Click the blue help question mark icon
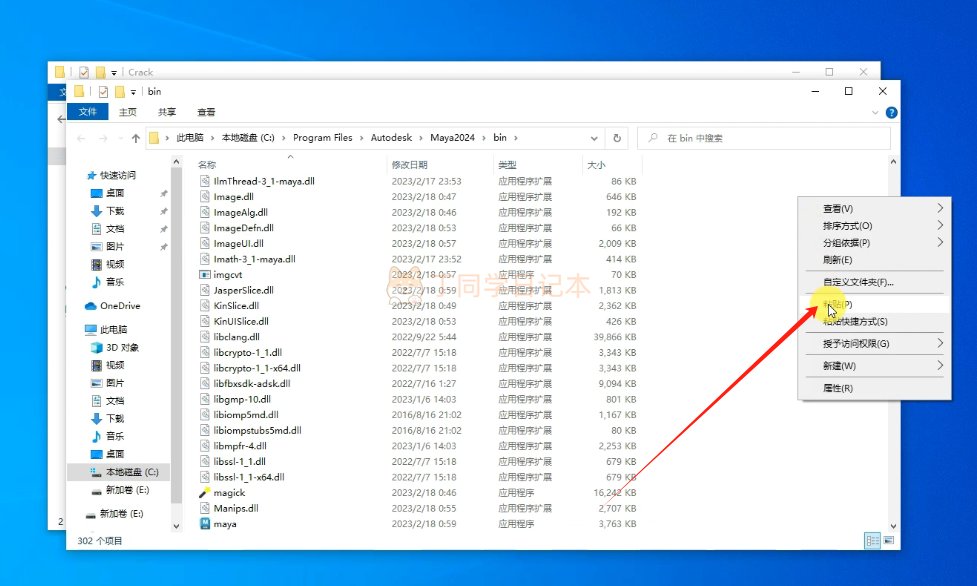 pos(890,113)
